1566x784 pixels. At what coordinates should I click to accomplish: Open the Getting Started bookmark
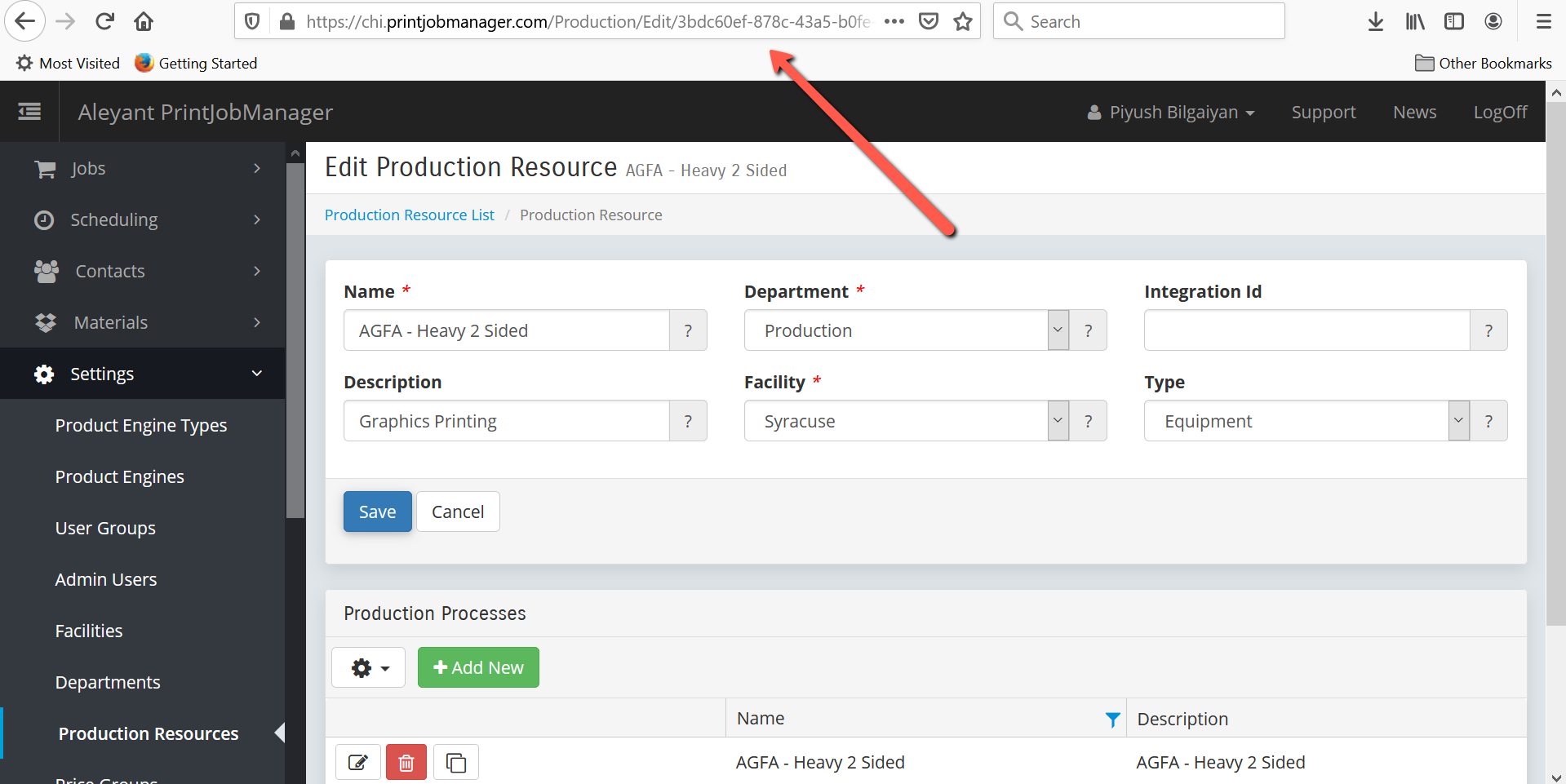tap(196, 63)
